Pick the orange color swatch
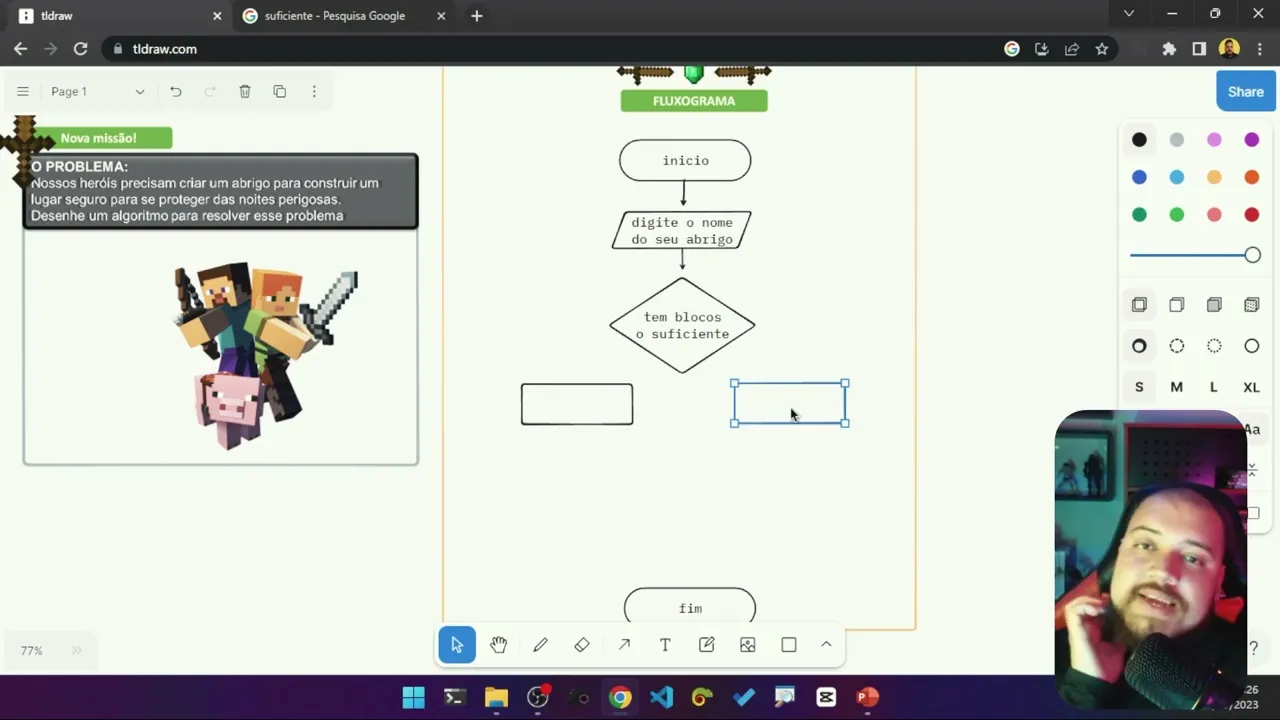 coord(1252,177)
